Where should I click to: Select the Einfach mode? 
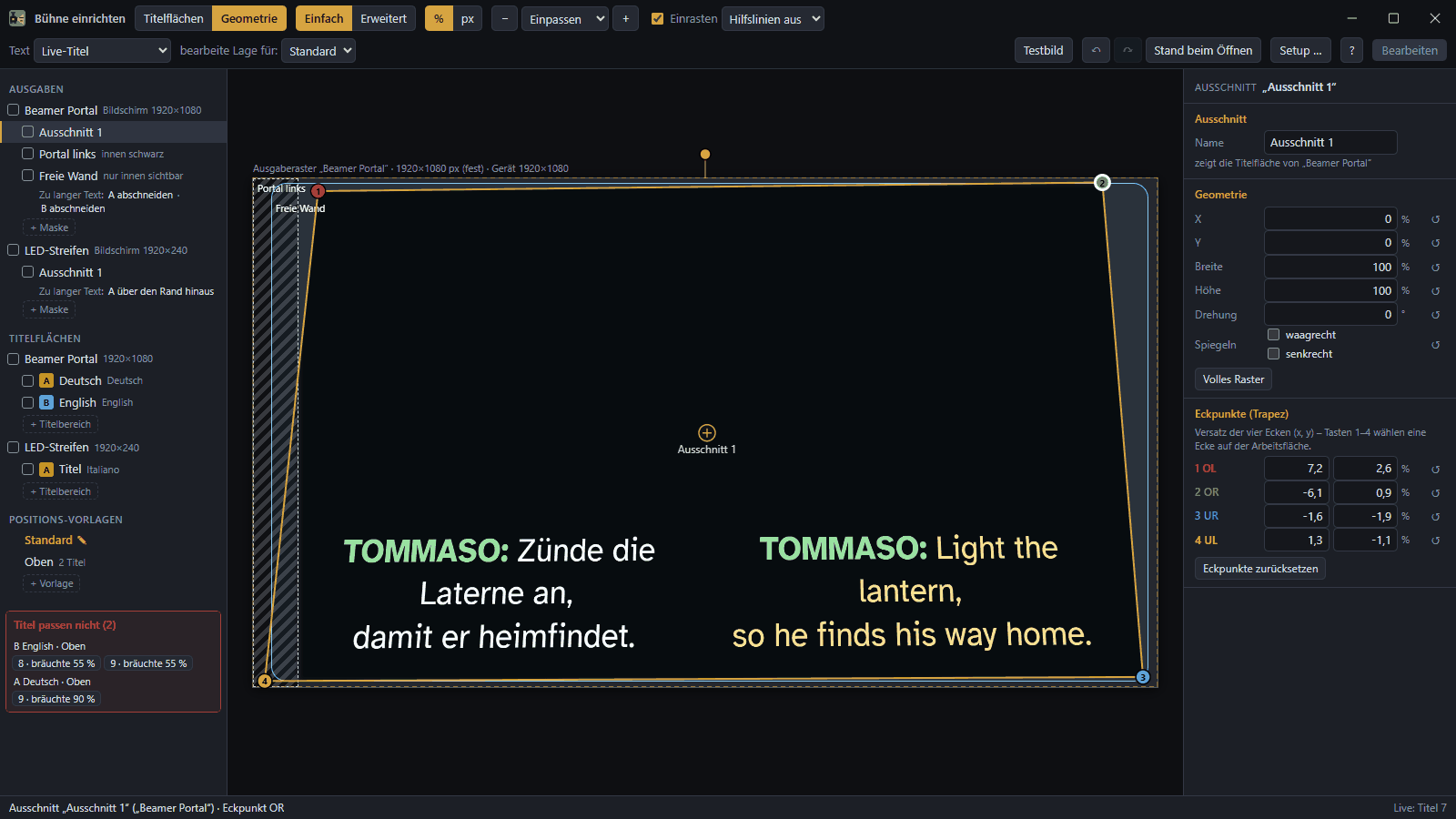(324, 19)
